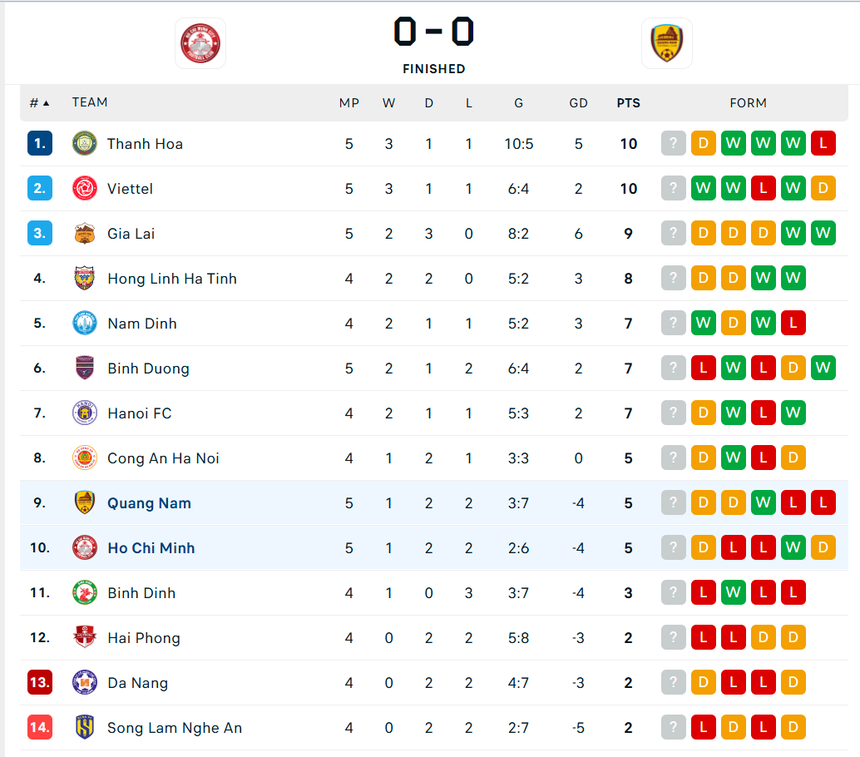This screenshot has width=860, height=757.
Task: Click Thanh Hoa's red L form badge
Action: click(x=823, y=143)
